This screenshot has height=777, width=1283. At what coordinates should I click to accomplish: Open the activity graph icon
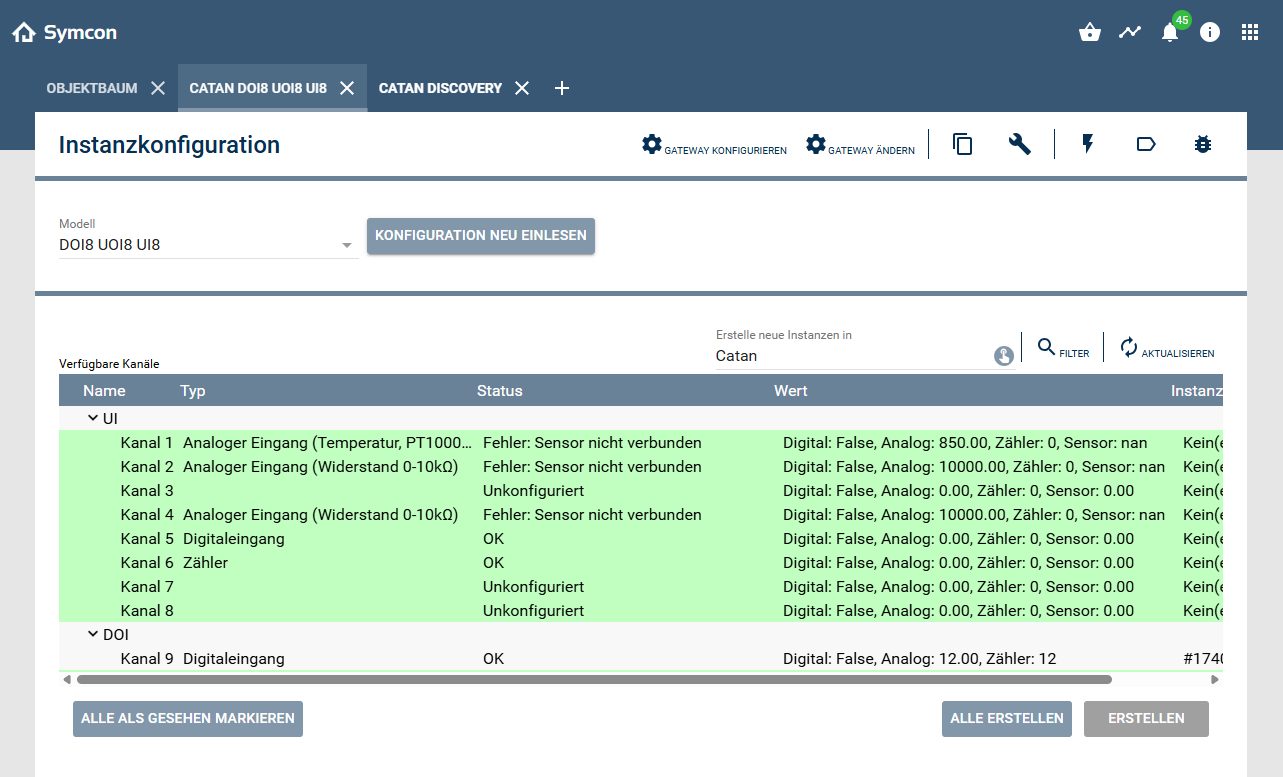1130,32
